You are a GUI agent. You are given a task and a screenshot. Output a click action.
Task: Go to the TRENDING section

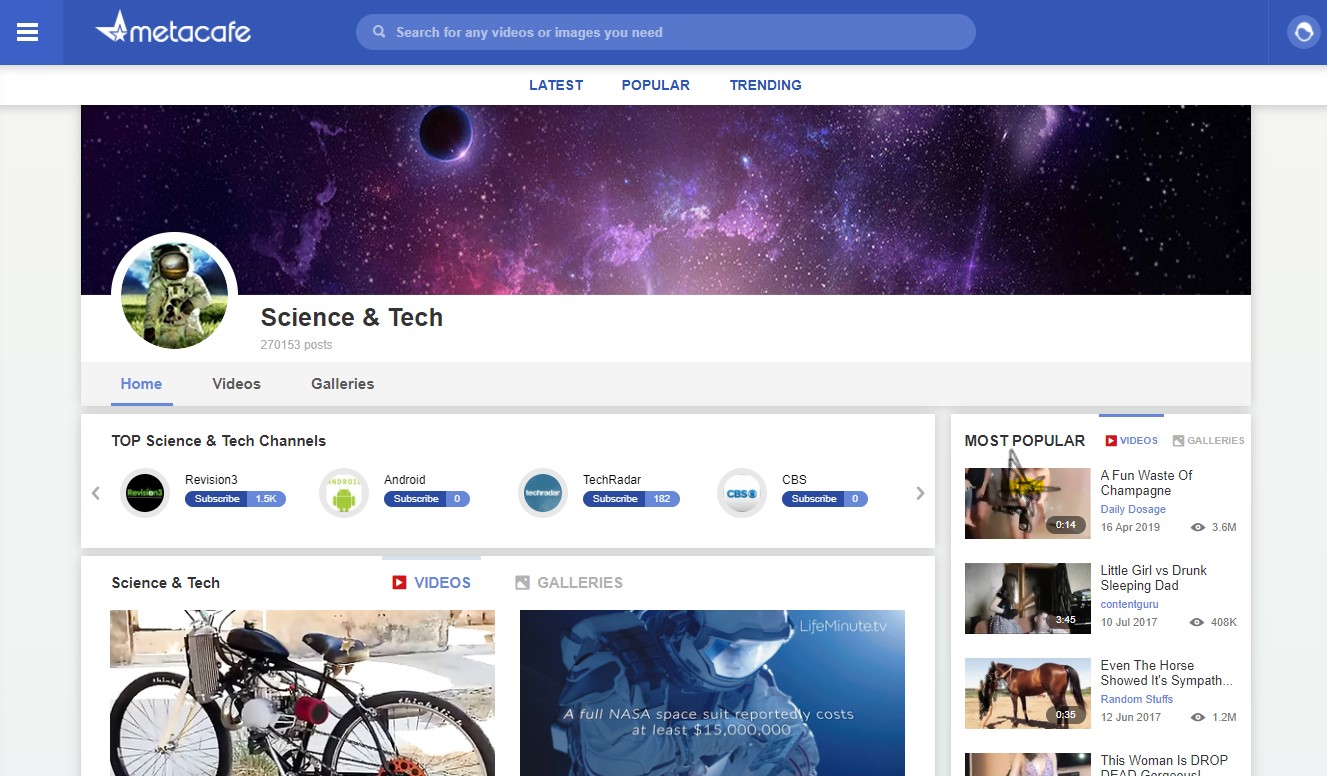[766, 85]
